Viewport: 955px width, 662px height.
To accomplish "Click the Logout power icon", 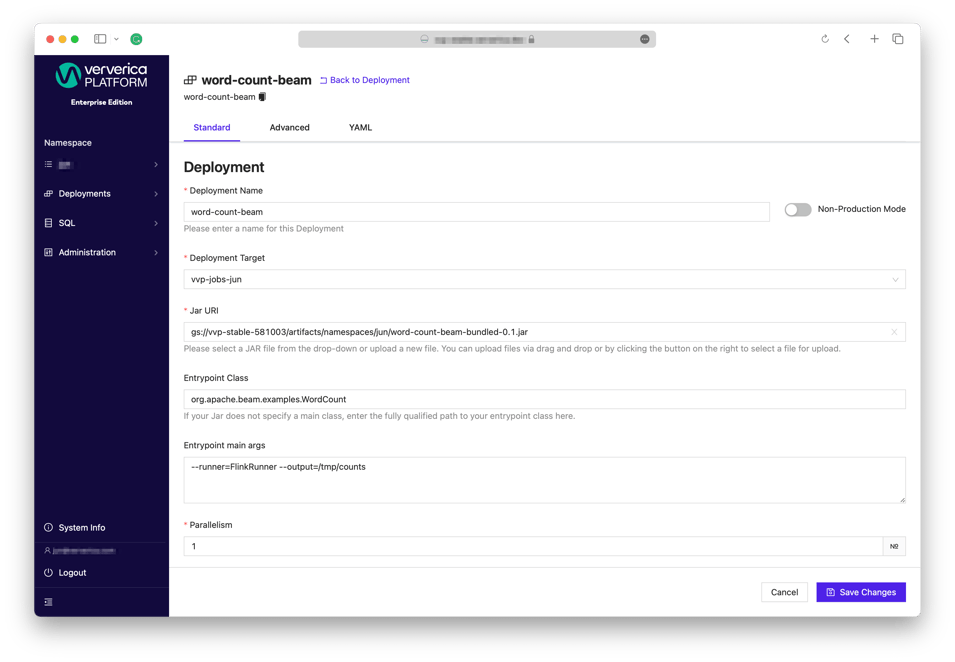I will (x=48, y=572).
